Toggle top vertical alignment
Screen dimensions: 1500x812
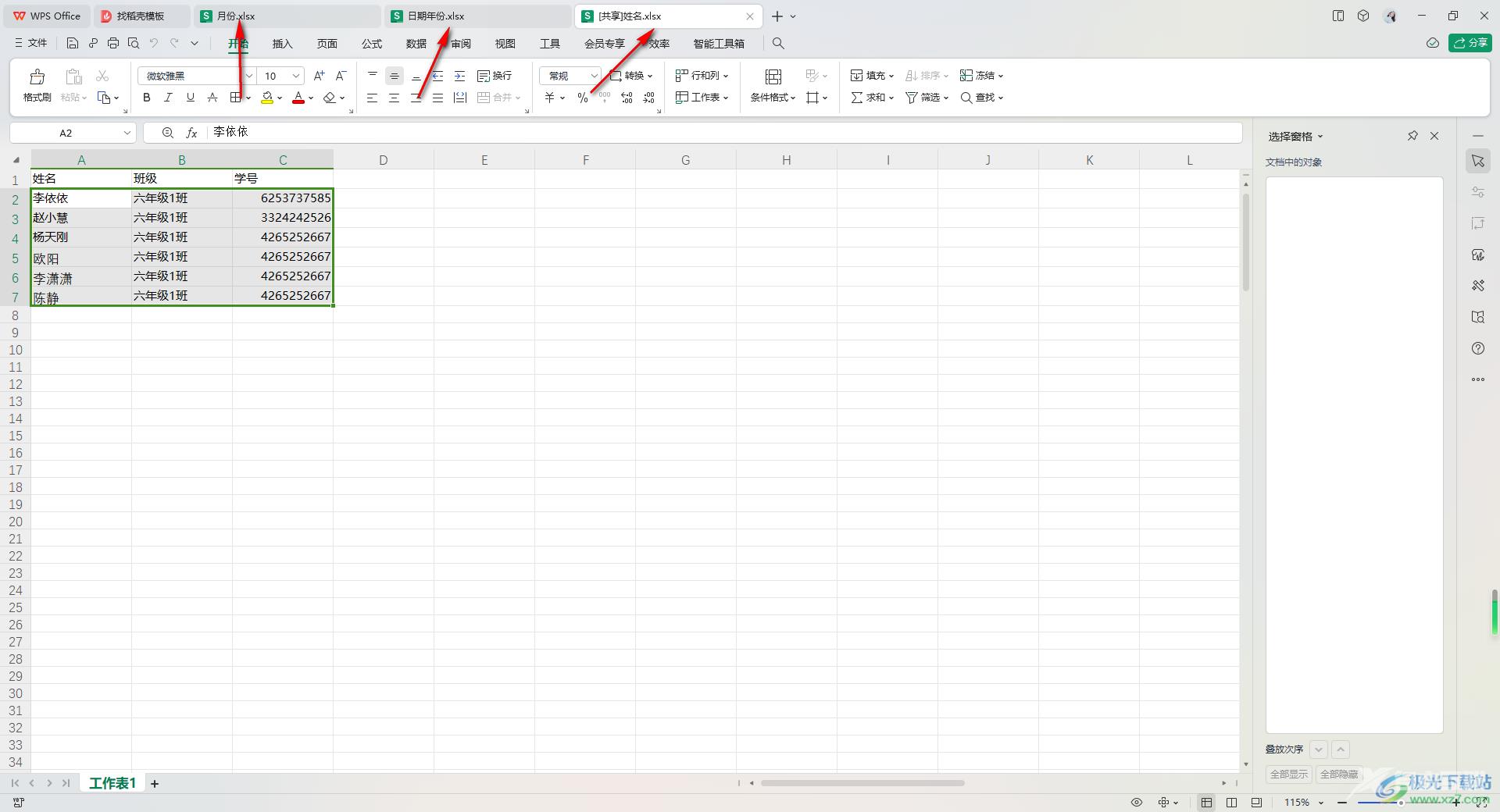tap(373, 76)
